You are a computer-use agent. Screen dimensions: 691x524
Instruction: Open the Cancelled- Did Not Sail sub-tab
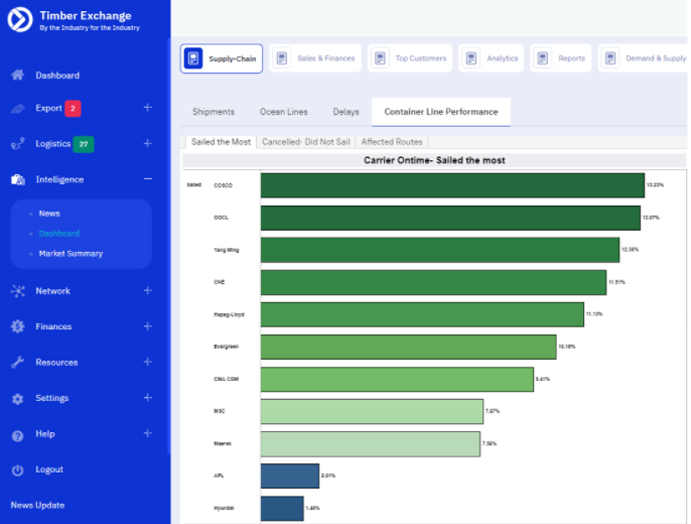[x=306, y=142]
